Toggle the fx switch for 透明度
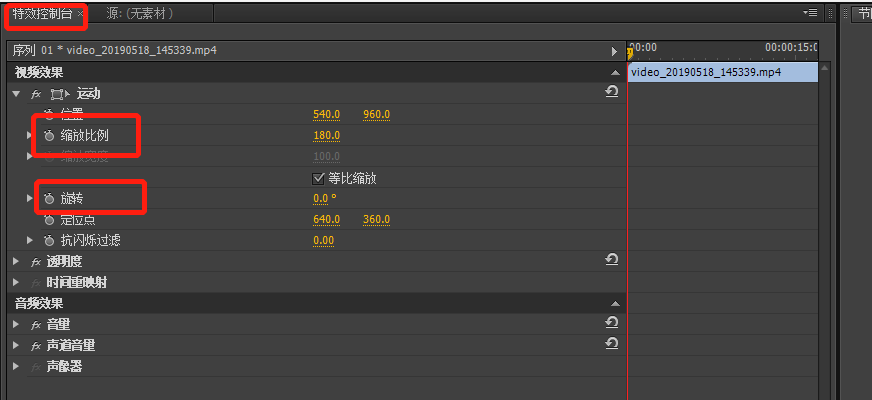This screenshot has height=400, width=872. [36, 261]
